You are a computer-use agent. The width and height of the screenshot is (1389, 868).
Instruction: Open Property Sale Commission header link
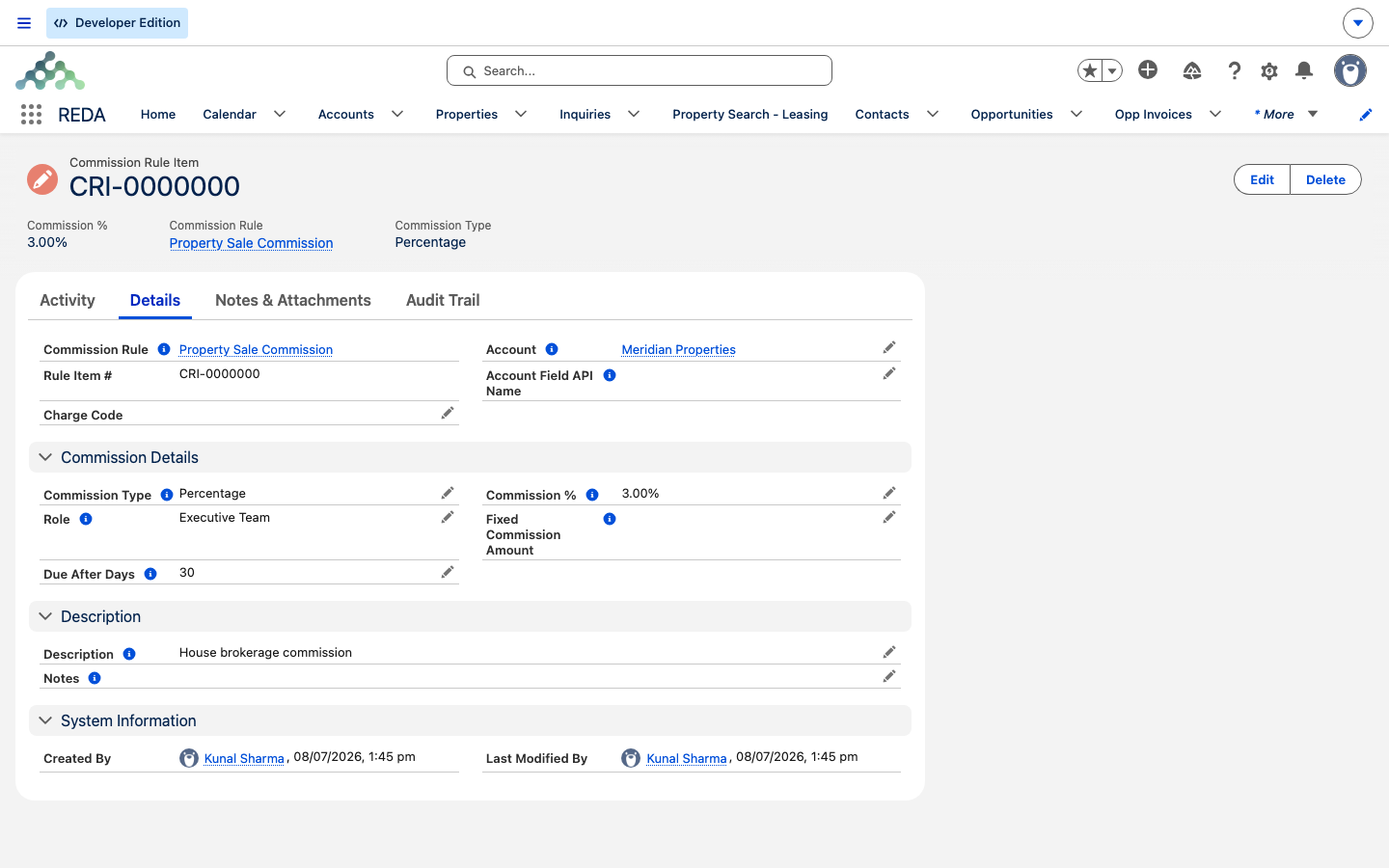point(251,243)
